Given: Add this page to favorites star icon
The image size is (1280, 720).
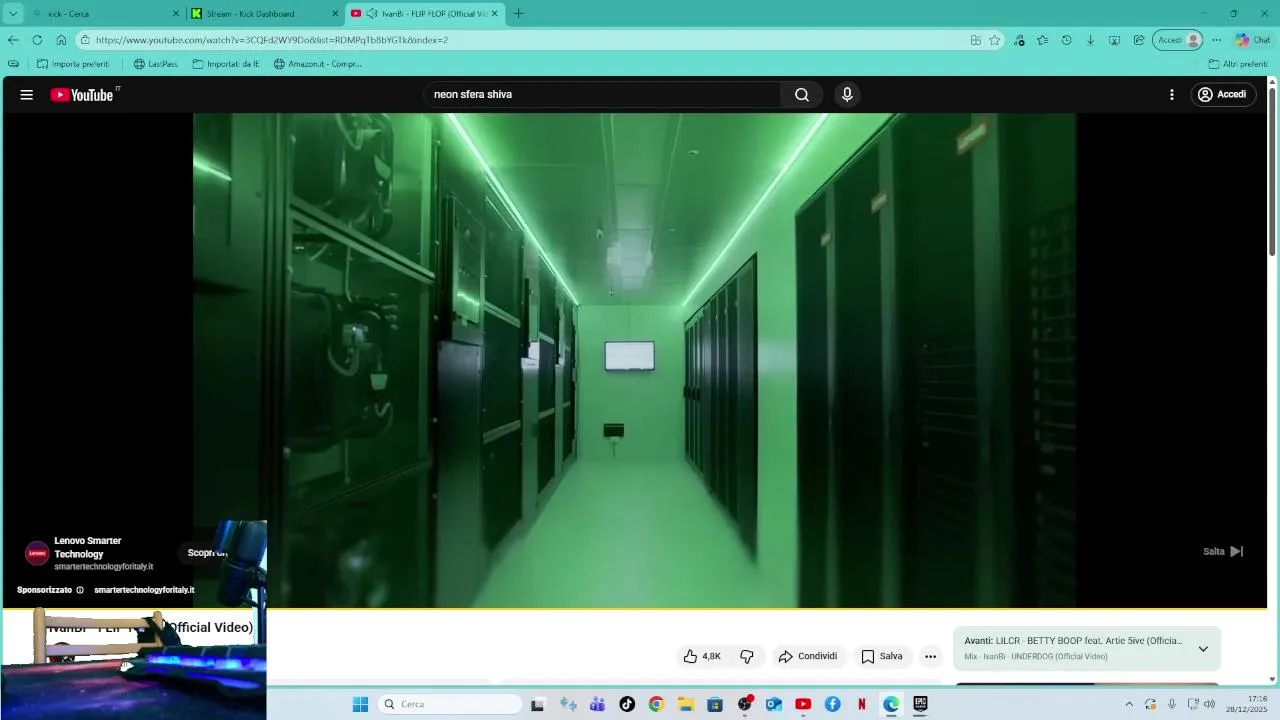Looking at the screenshot, I should click(995, 40).
